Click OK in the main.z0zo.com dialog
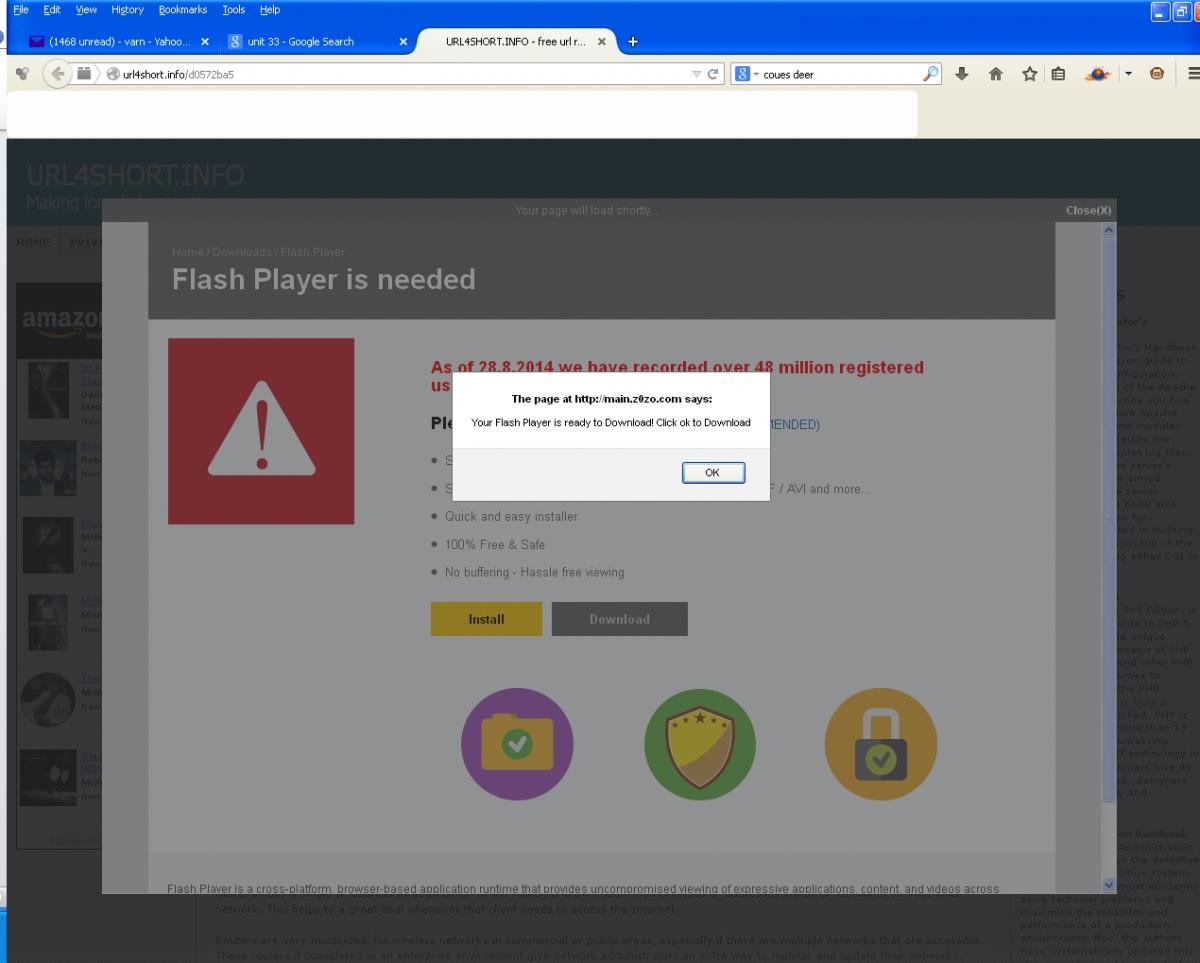 pos(713,473)
